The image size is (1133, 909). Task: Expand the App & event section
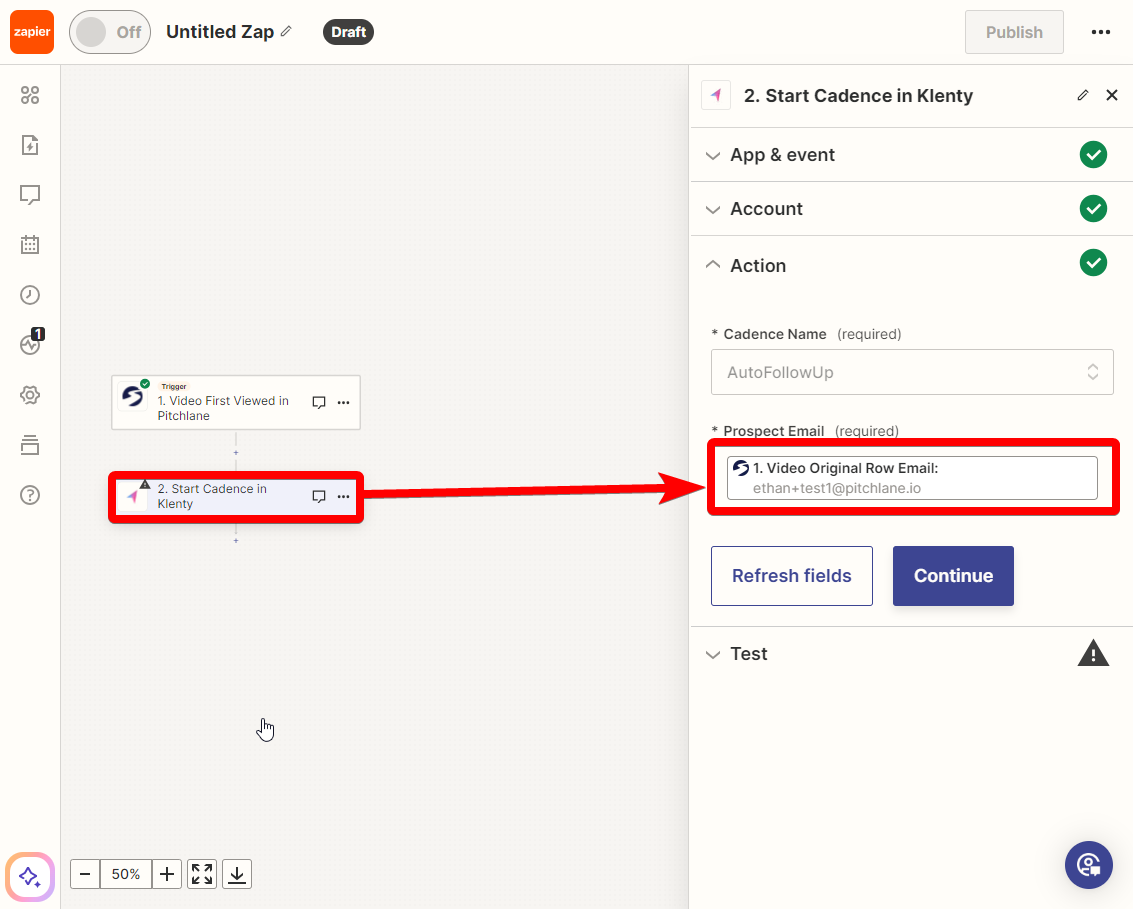click(x=912, y=155)
